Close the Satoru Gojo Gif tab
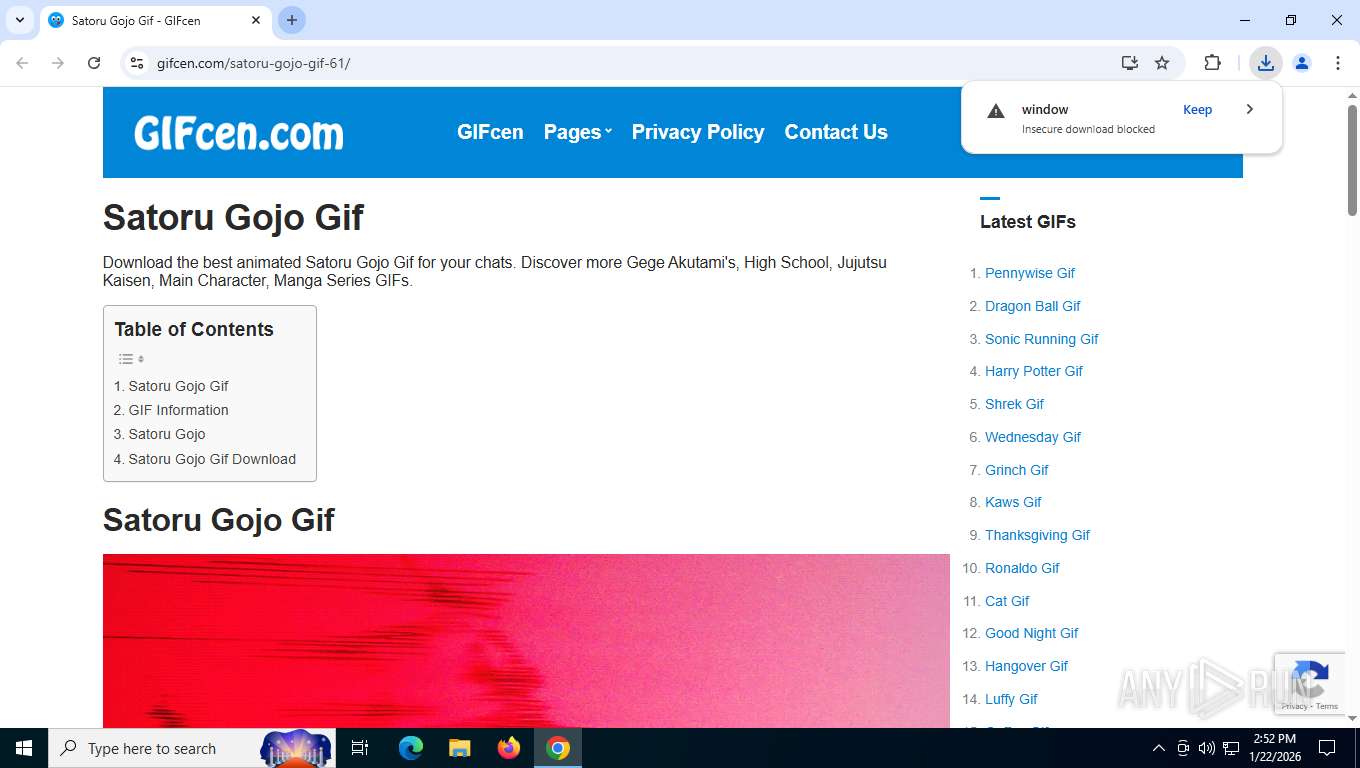This screenshot has width=1360, height=768. (x=256, y=20)
